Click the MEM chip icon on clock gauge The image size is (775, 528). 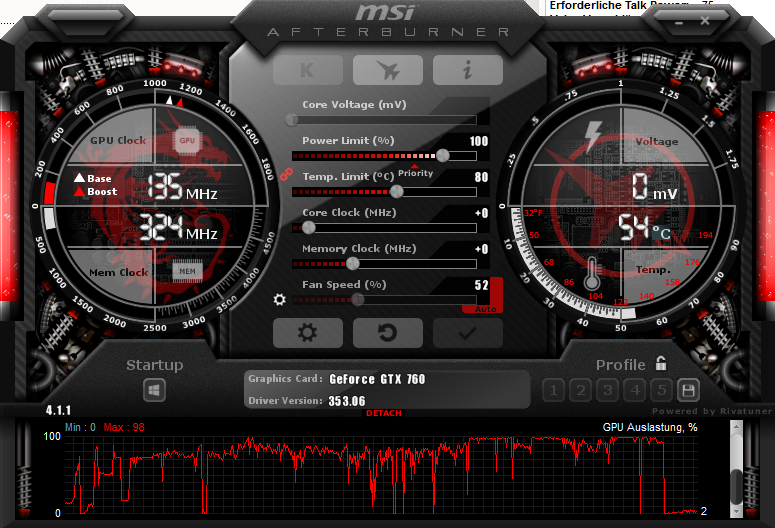(x=187, y=271)
